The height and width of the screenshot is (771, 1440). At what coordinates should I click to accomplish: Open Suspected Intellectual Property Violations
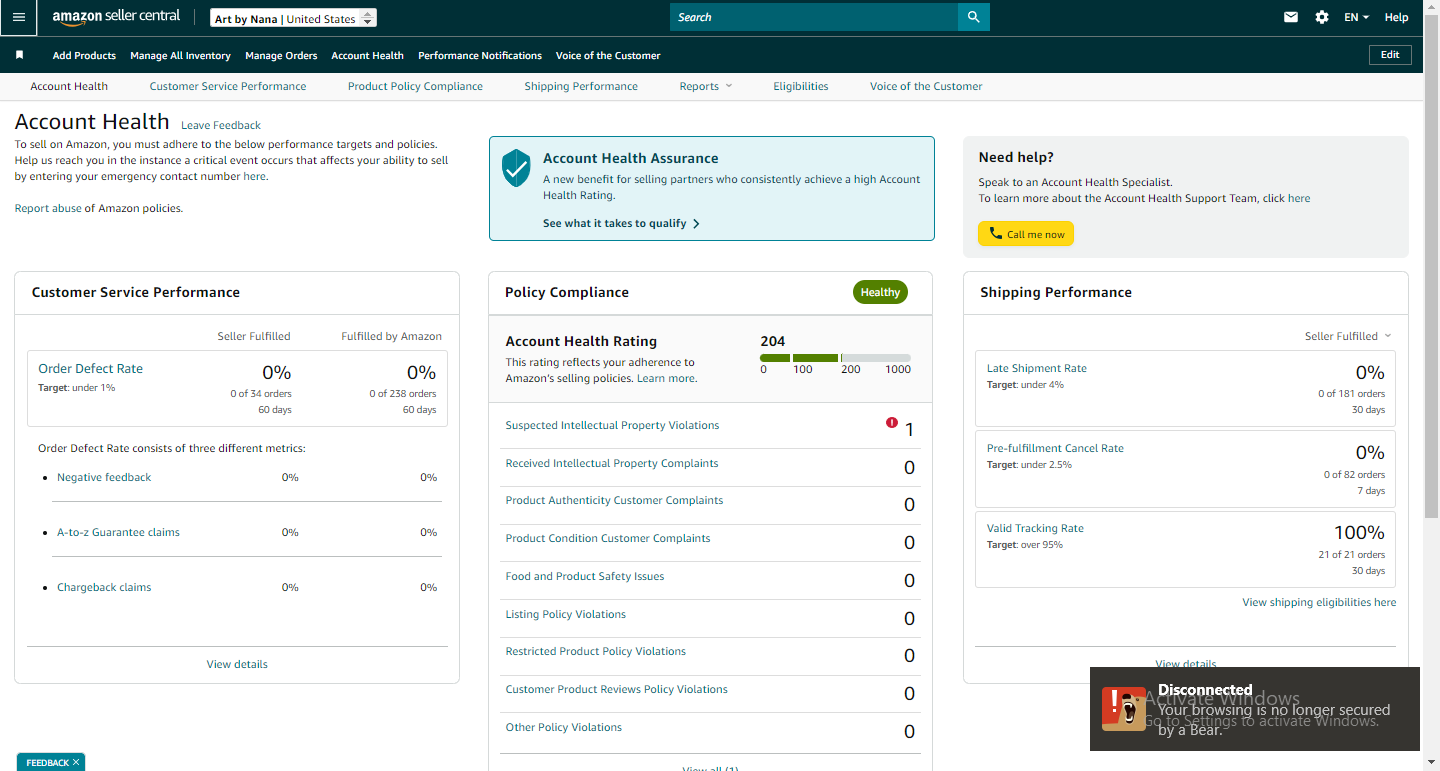[612, 425]
